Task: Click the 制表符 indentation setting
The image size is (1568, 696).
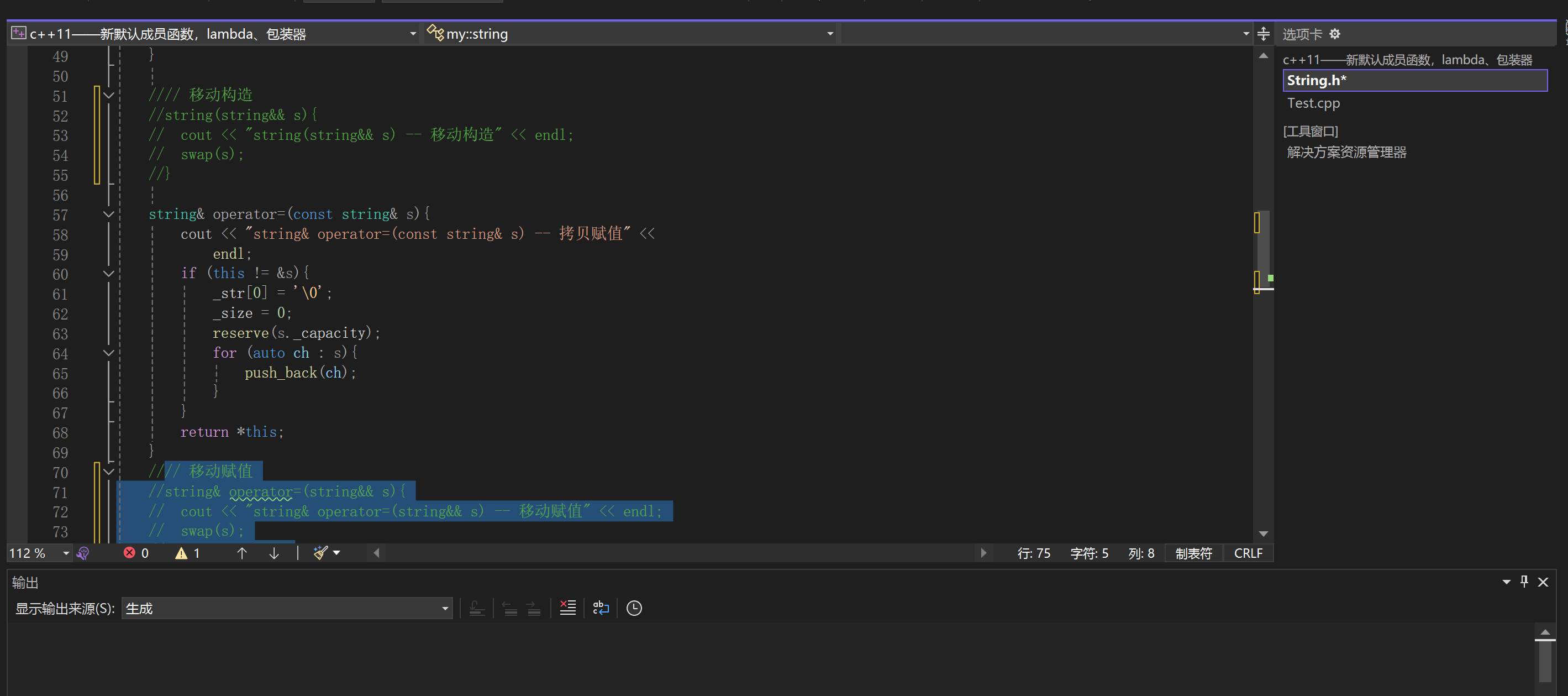Action: 1193,553
